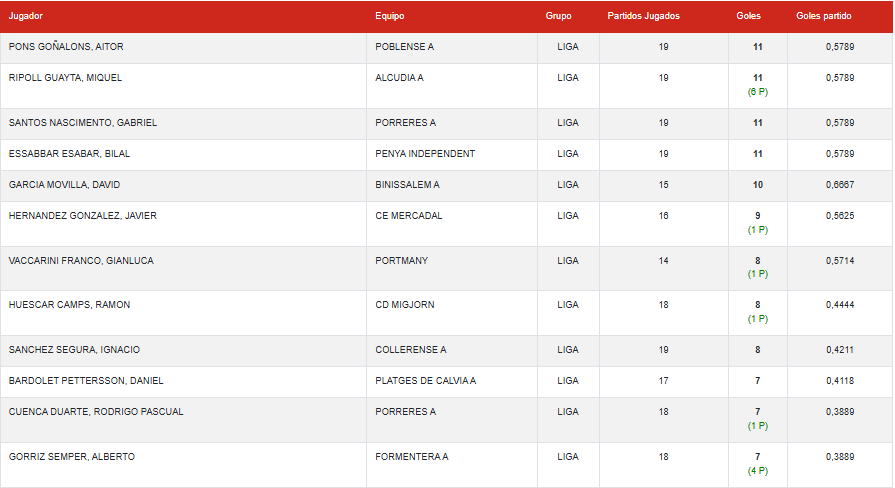Click the Goles column header
The height and width of the screenshot is (488, 895).
click(748, 16)
